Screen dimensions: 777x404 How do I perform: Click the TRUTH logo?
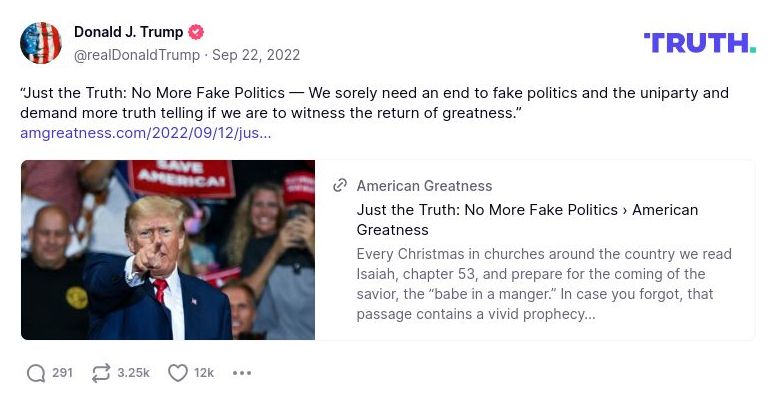click(x=699, y=43)
